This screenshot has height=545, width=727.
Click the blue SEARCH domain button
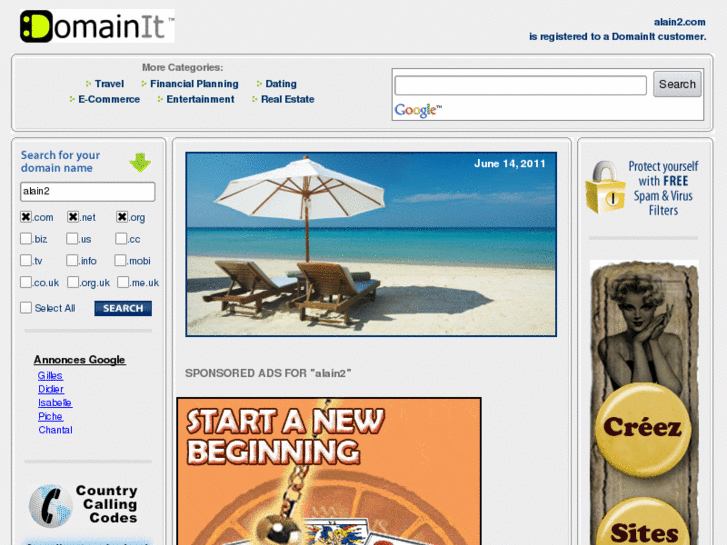pyautogui.click(x=123, y=308)
